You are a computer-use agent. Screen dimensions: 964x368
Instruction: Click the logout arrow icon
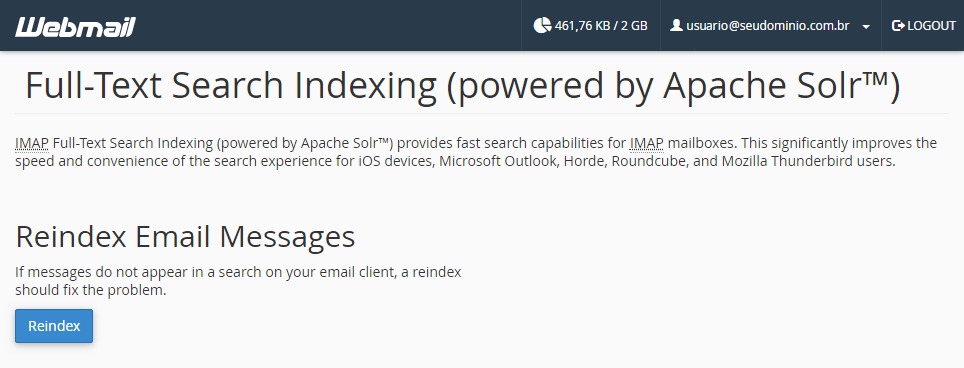pyautogui.click(x=898, y=26)
